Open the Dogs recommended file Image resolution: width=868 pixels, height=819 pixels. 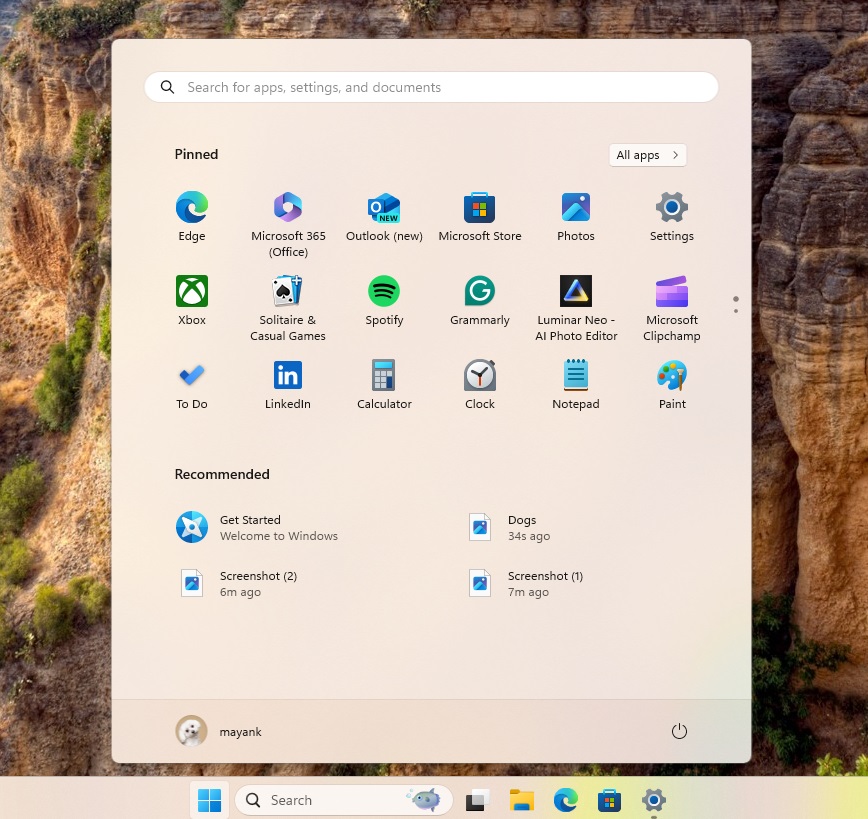point(522,527)
